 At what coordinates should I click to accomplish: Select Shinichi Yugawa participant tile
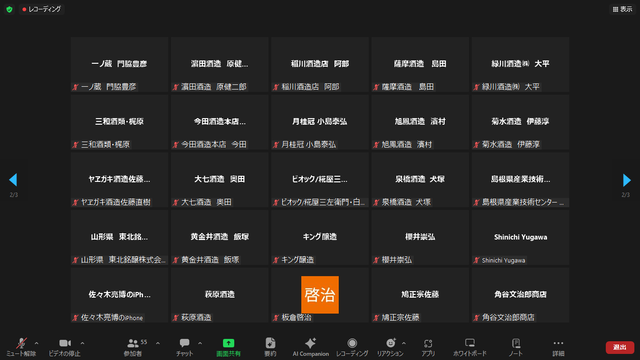click(520, 237)
